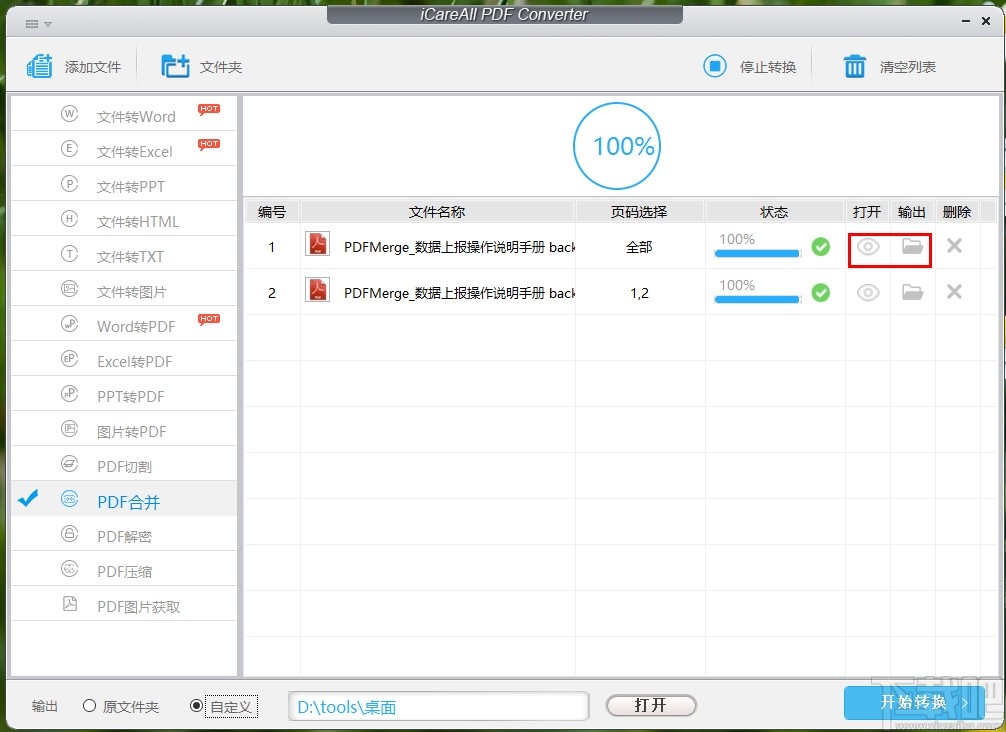This screenshot has height=732, width=1006.
Task: Click row 2 progress bar
Action: tap(758, 300)
